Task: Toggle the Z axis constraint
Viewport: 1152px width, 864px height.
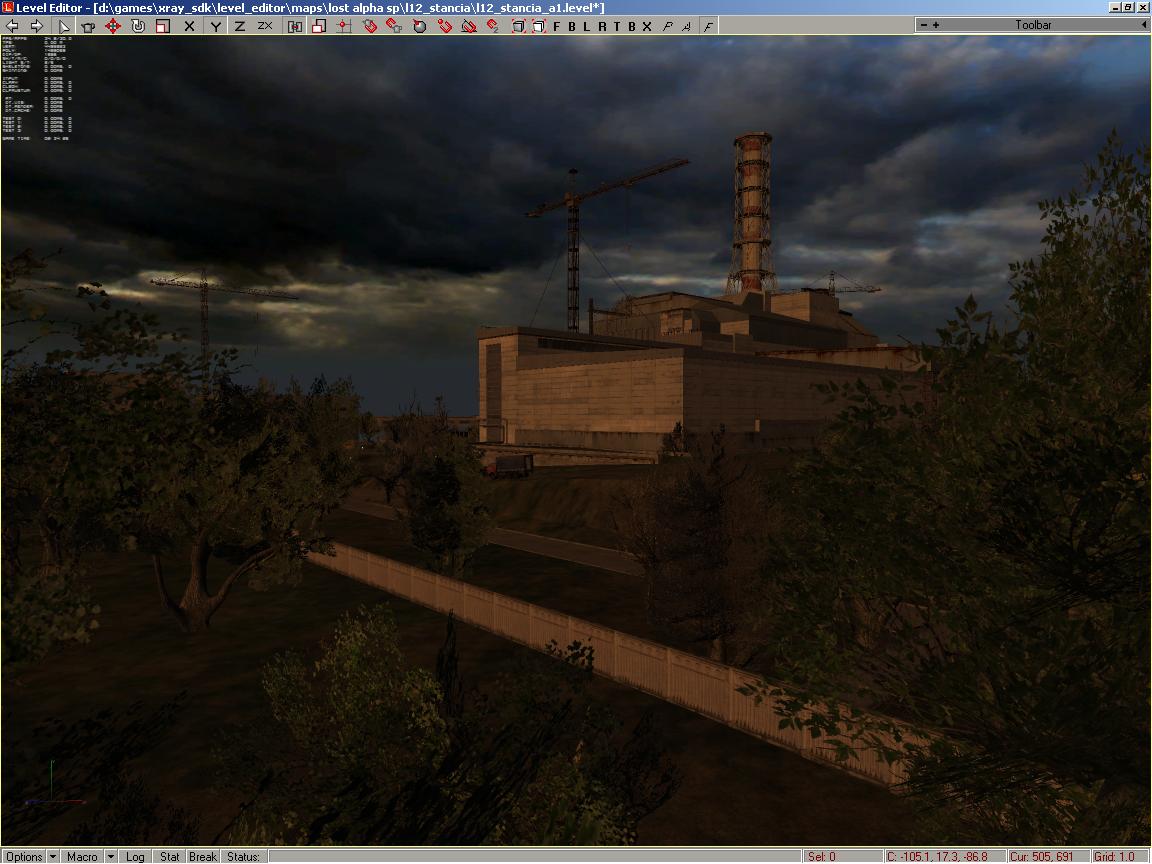Action: click(240, 26)
